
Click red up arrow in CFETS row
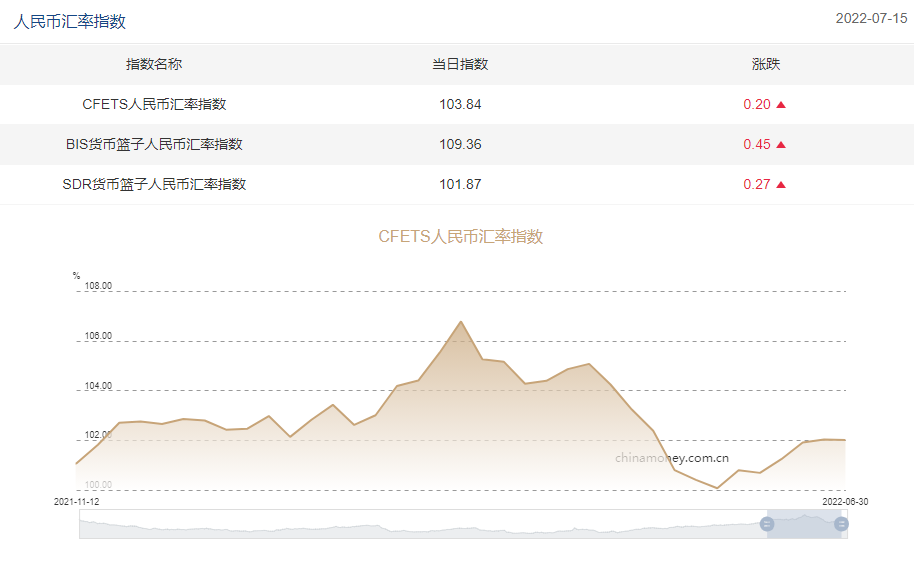pos(781,104)
